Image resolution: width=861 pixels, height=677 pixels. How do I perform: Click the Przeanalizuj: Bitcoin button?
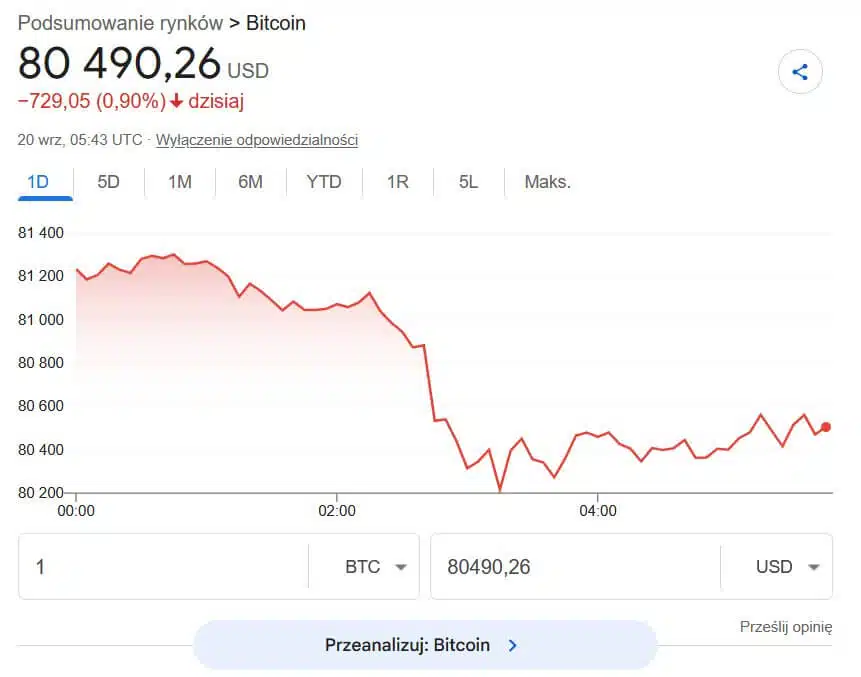click(x=424, y=645)
